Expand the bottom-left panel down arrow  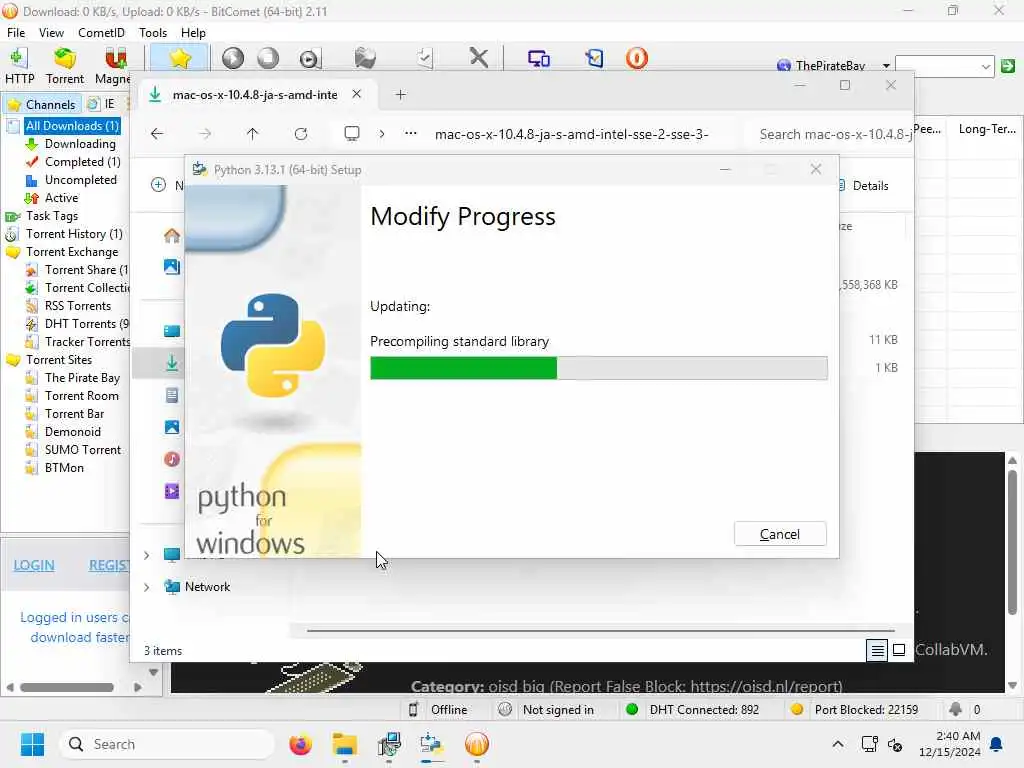153,672
